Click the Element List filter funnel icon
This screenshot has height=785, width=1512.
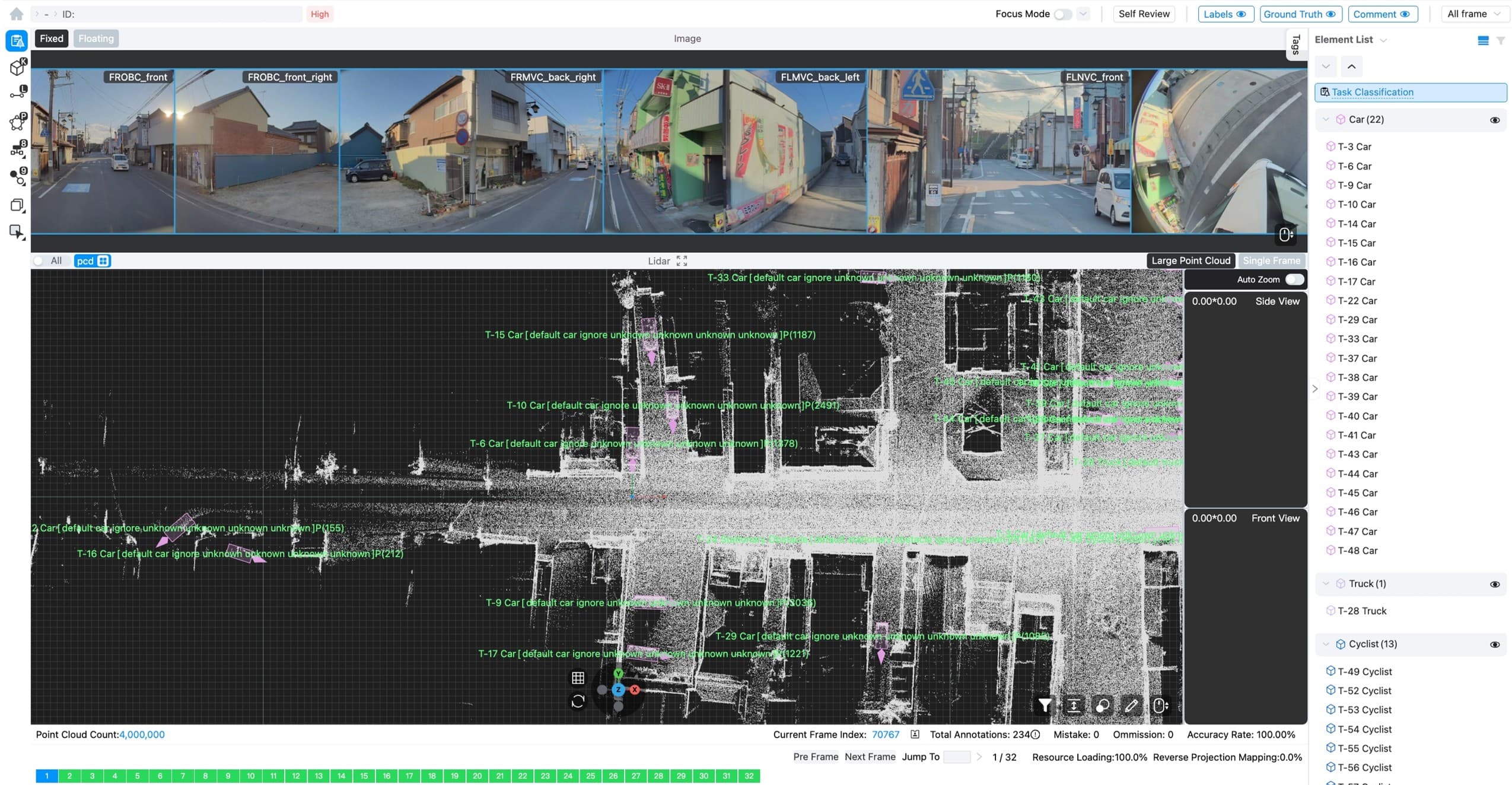coord(1500,40)
